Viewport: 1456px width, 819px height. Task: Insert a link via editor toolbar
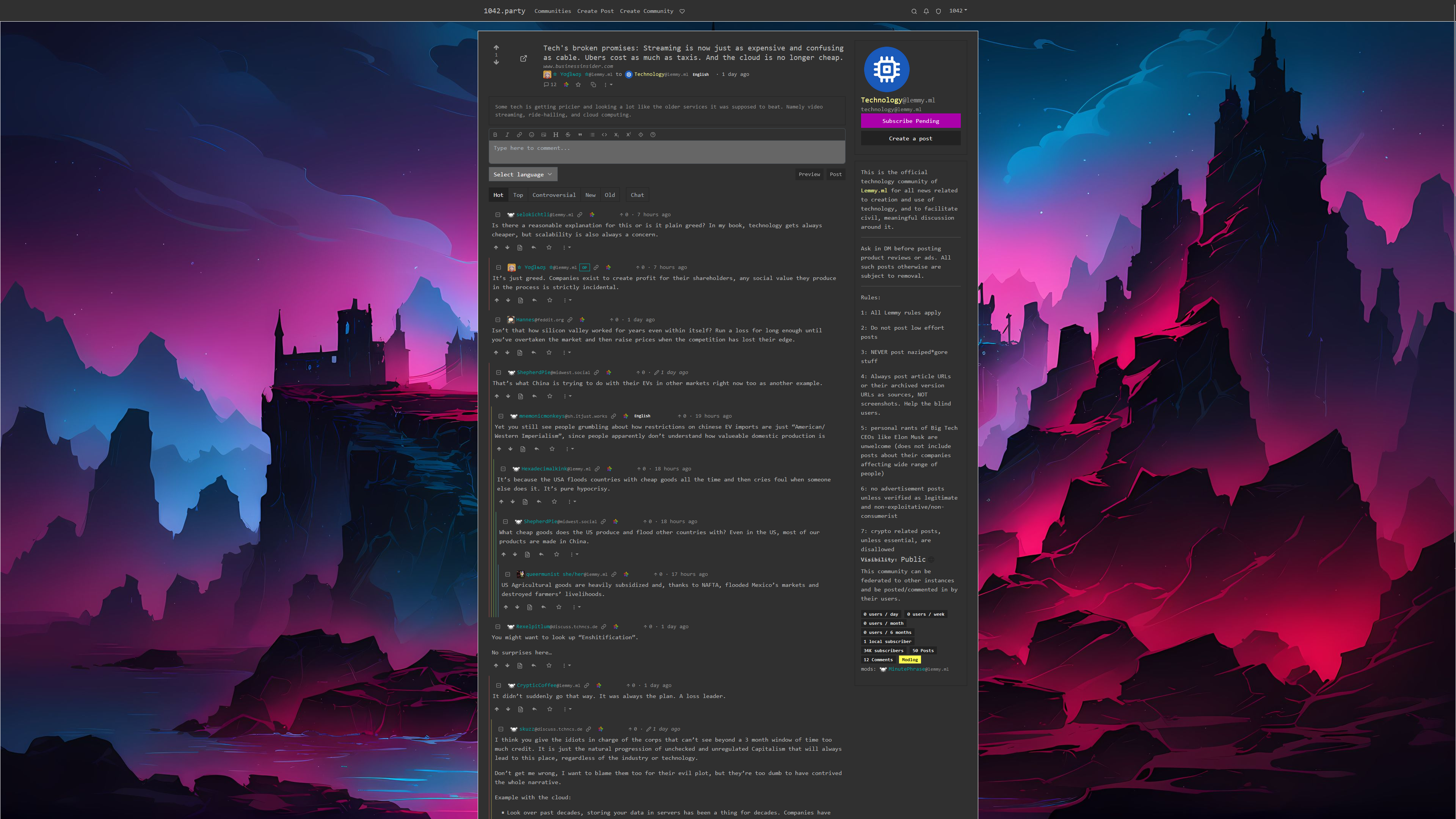[x=519, y=135]
